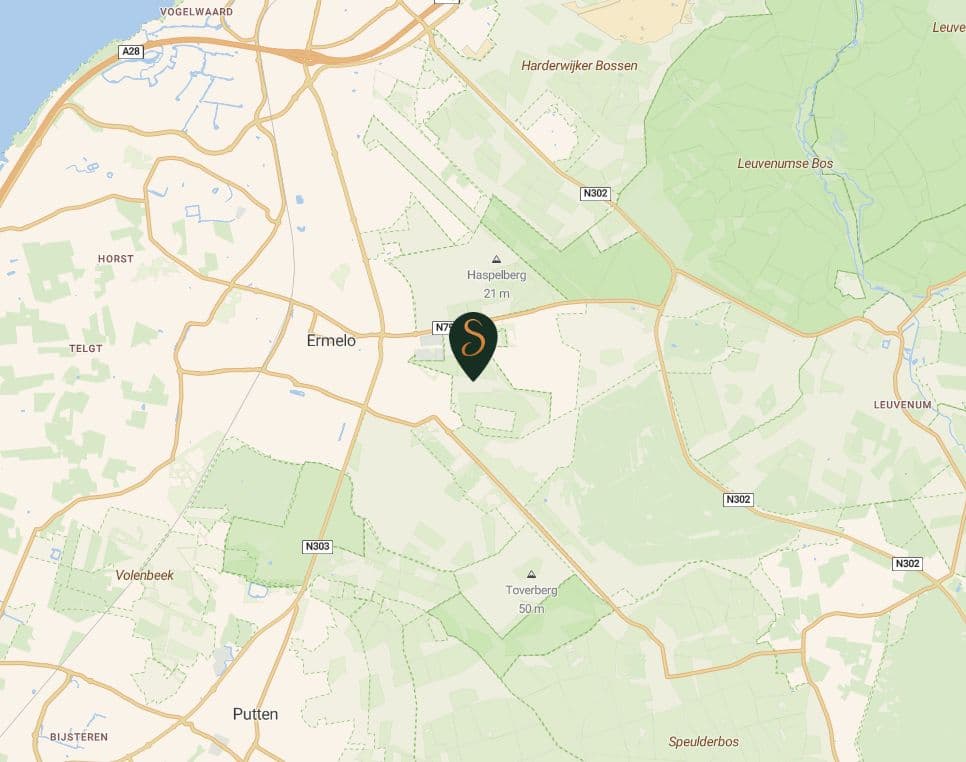The width and height of the screenshot is (966, 762).
Task: Select the Speulderbos forest label
Action: pyautogui.click(x=704, y=742)
